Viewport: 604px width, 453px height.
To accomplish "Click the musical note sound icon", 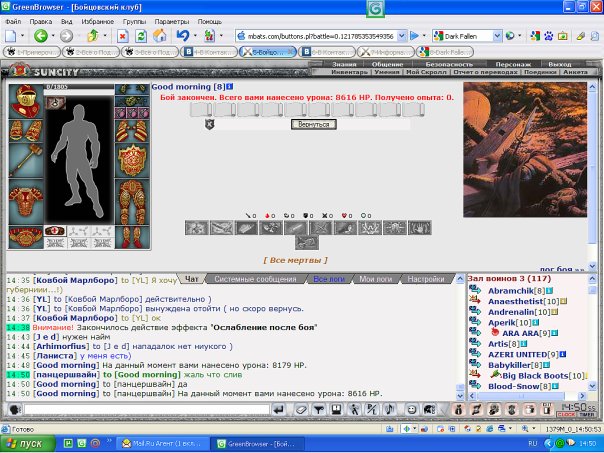I will [x=389, y=410].
